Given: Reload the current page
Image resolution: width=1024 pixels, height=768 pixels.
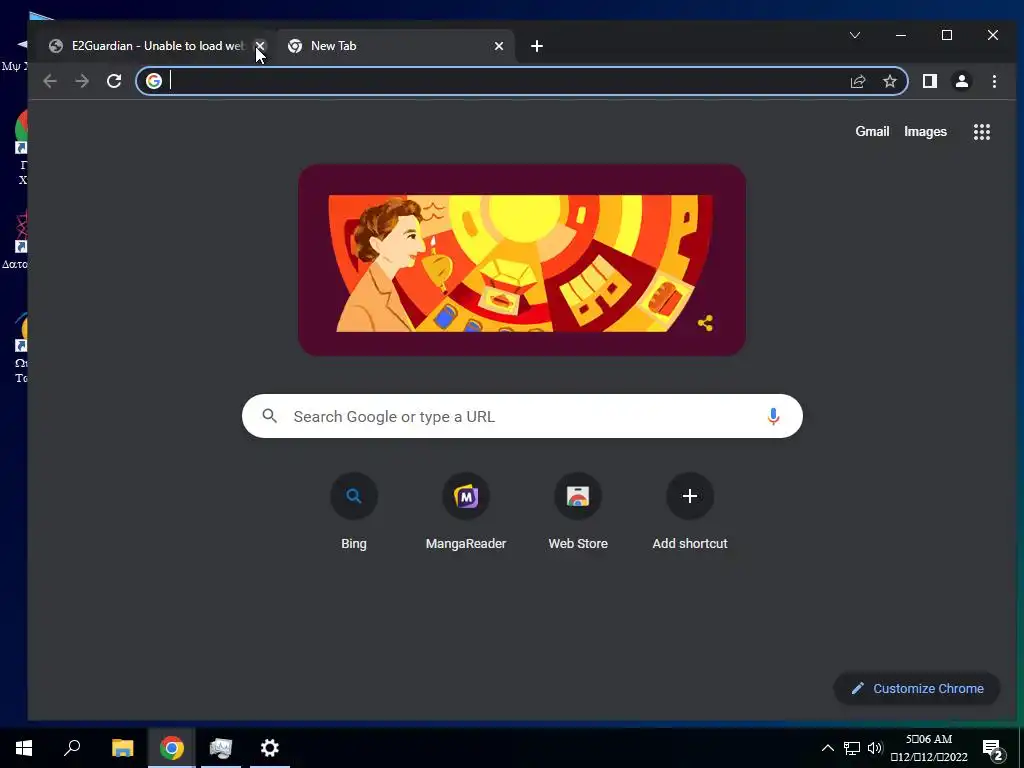Looking at the screenshot, I should click(114, 81).
